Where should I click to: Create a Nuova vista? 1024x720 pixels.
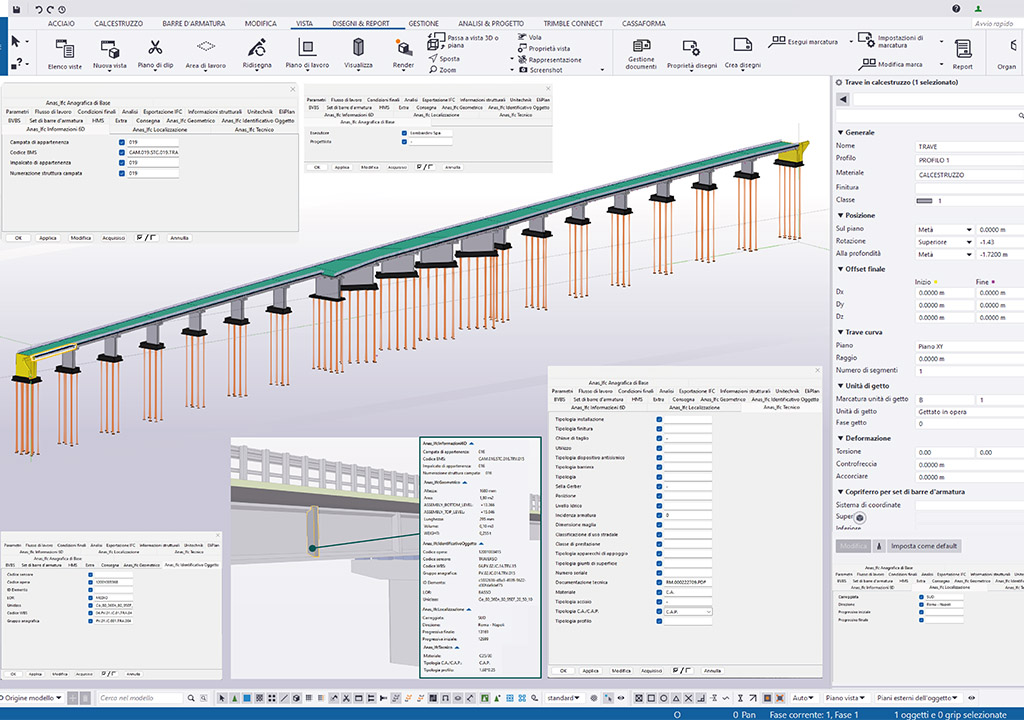pos(110,51)
